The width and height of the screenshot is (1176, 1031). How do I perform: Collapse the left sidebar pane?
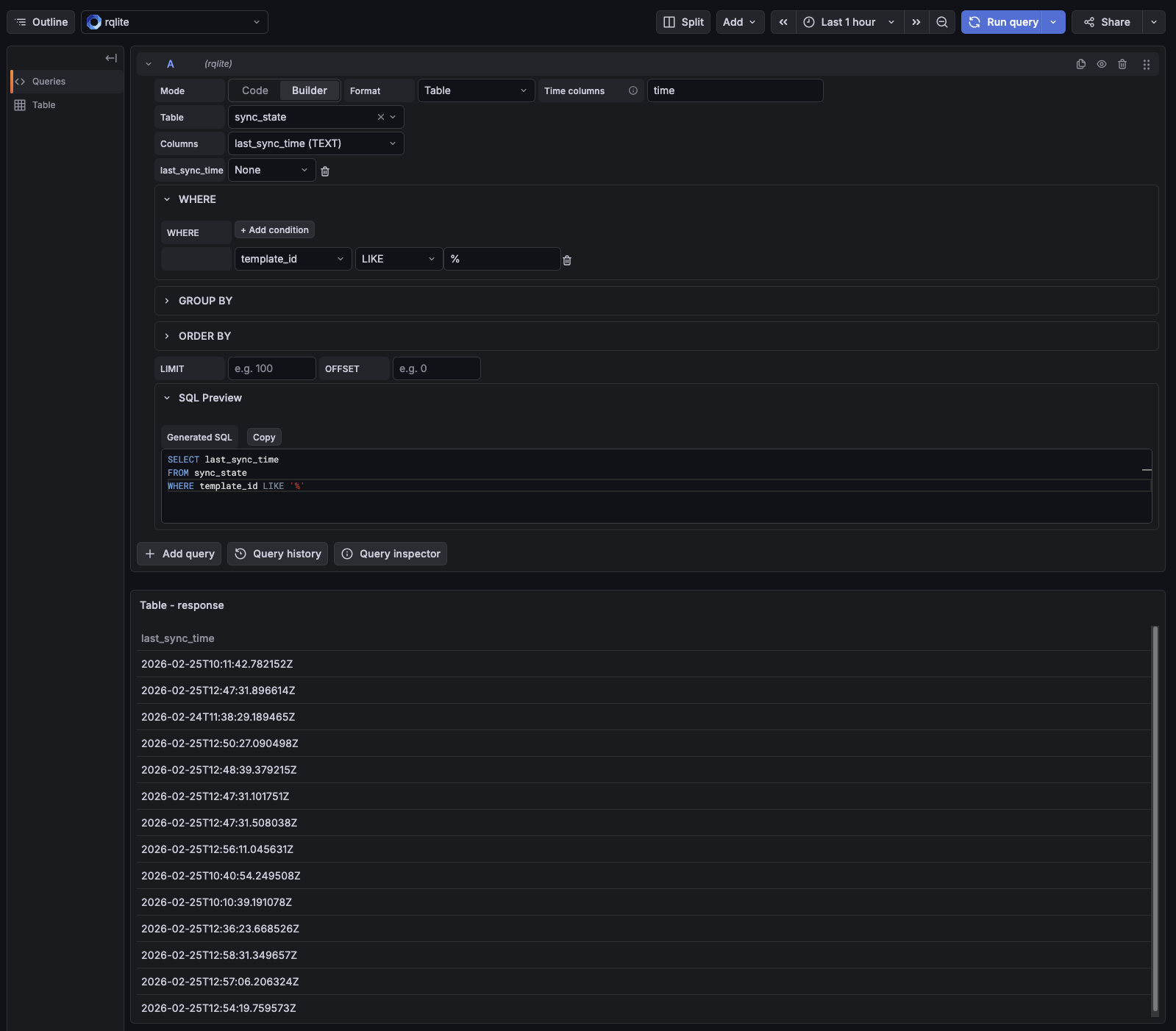(x=111, y=58)
